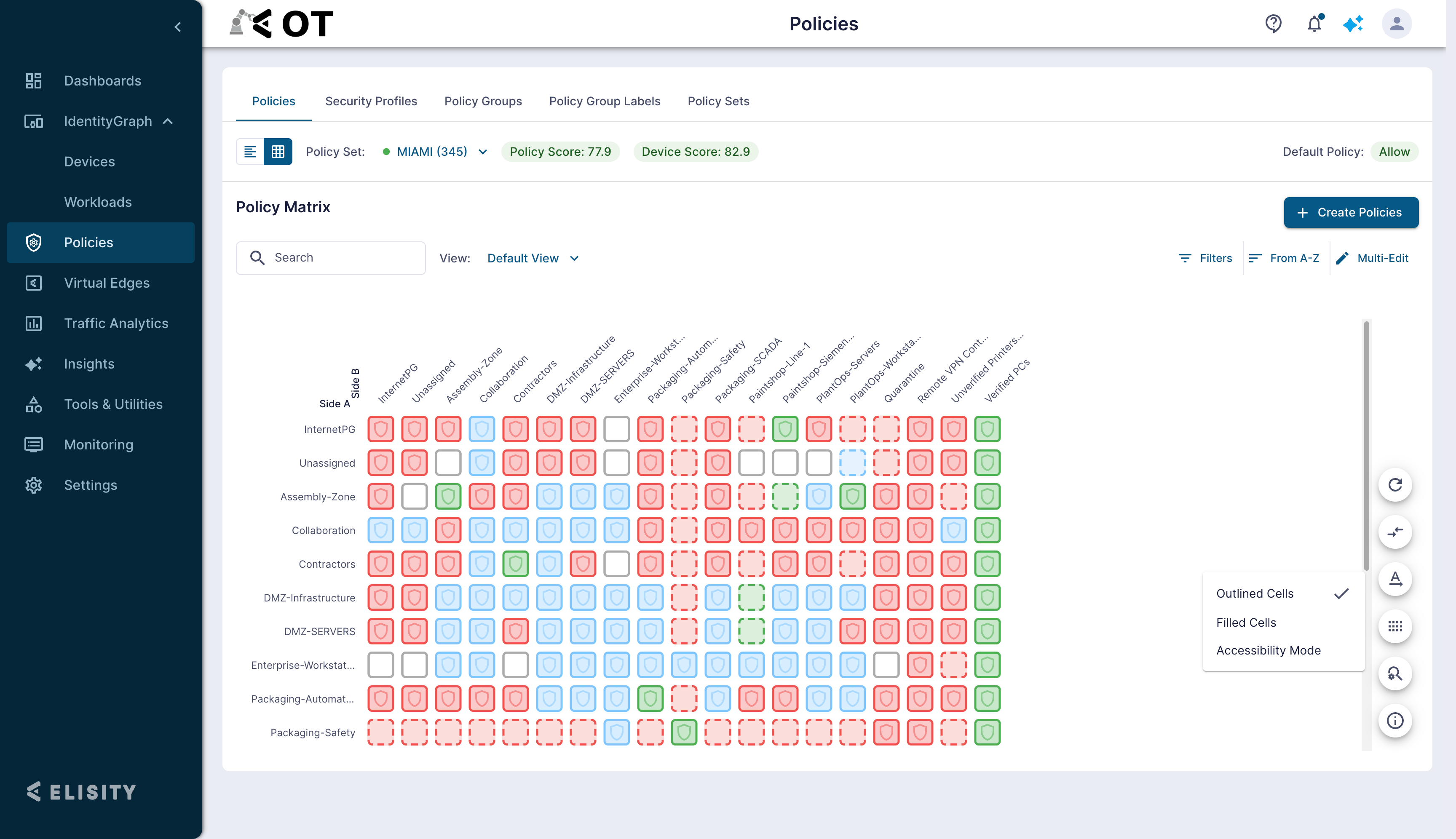Click the policy matrix Search field
Screen dimensions: 1456x839
[x=331, y=258]
